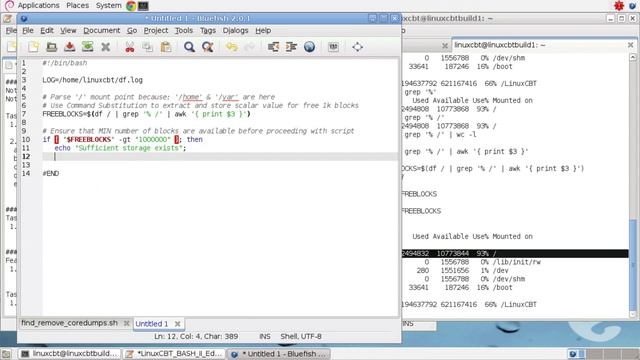Click the #!/bin/bash line
The image size is (640, 360).
coord(64,63)
